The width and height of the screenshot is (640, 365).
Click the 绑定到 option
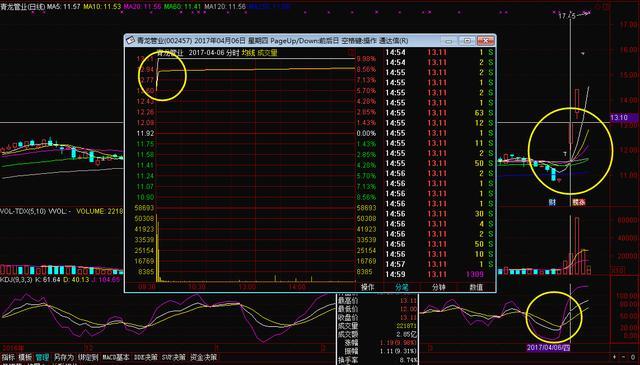tap(88, 357)
